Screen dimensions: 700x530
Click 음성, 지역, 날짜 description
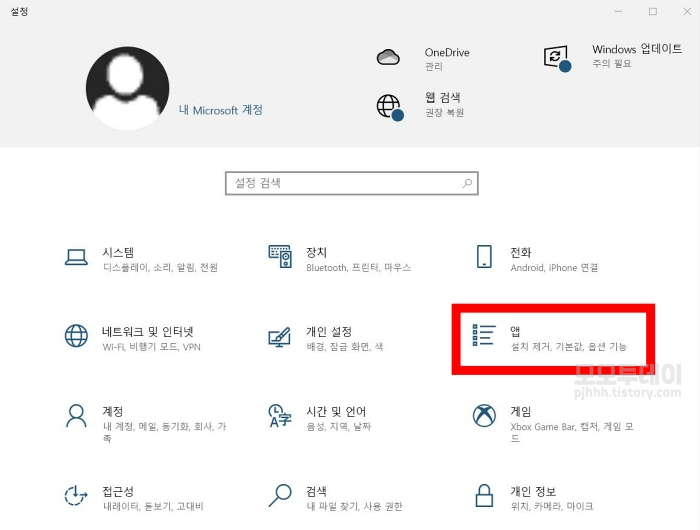(339, 426)
